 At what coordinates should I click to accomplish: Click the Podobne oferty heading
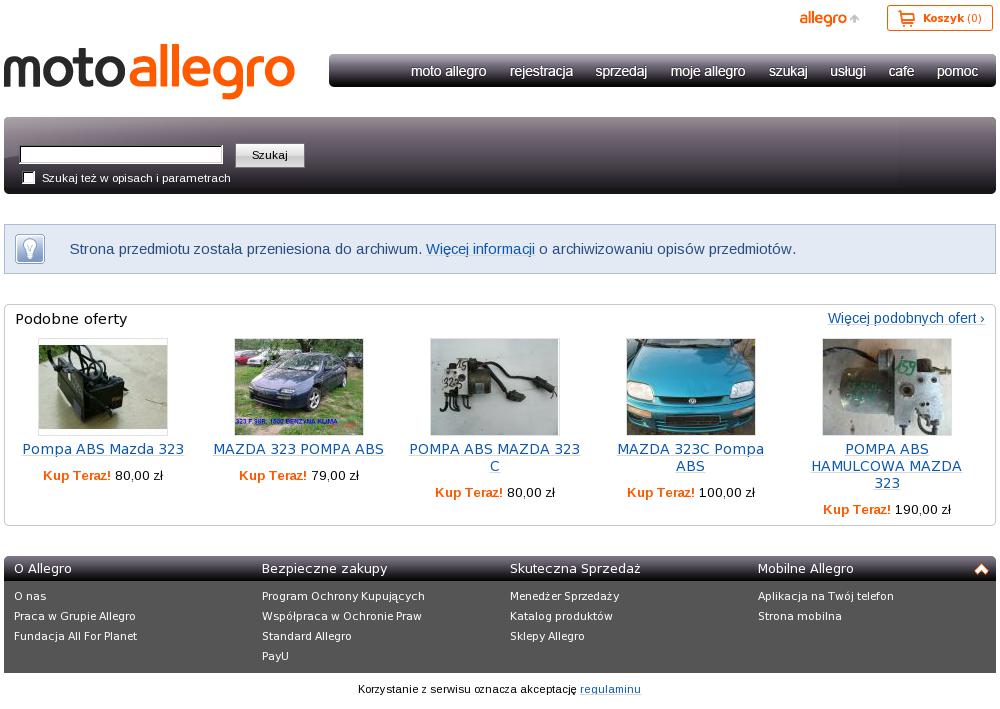coord(71,319)
